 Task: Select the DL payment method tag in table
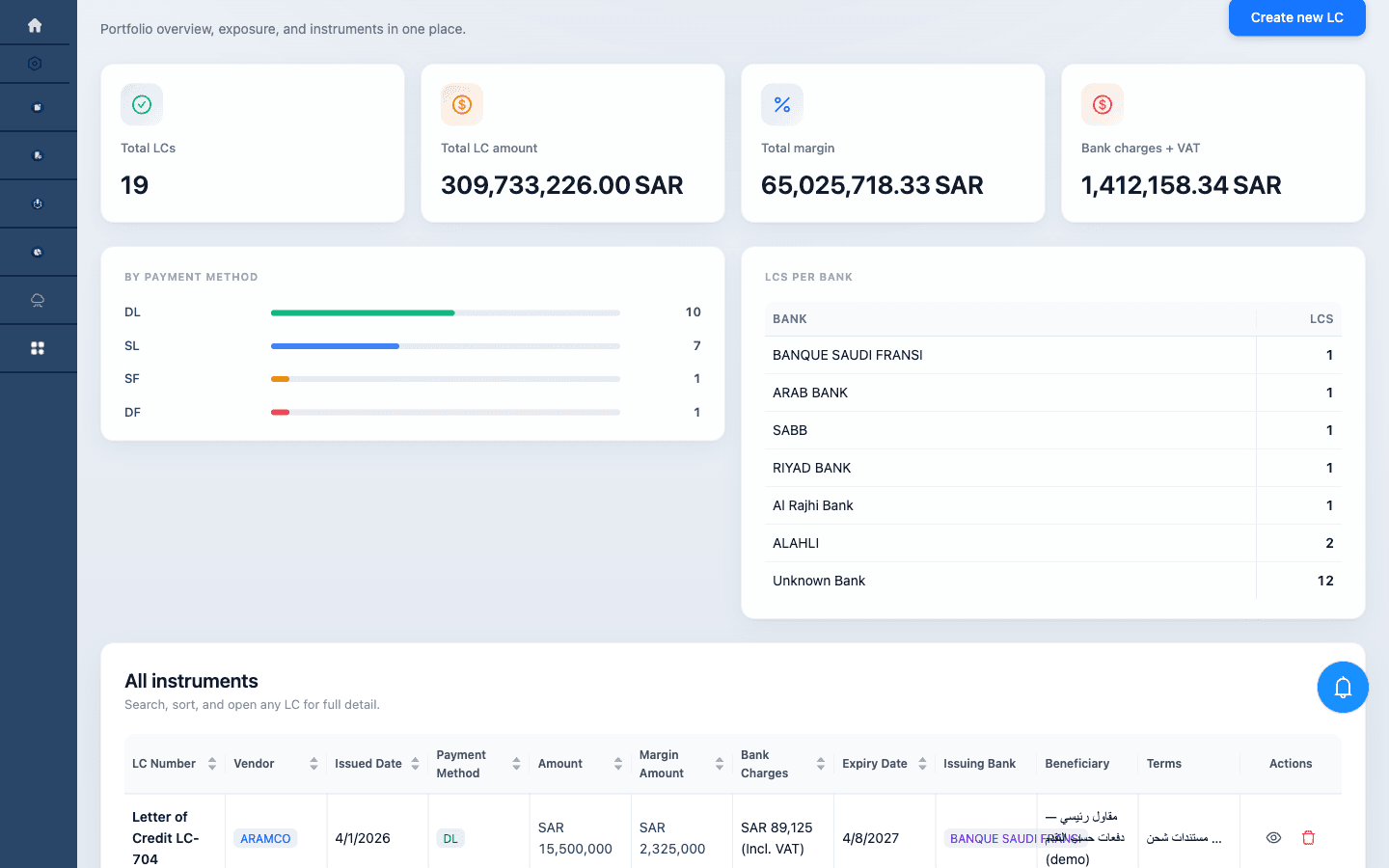tap(450, 838)
